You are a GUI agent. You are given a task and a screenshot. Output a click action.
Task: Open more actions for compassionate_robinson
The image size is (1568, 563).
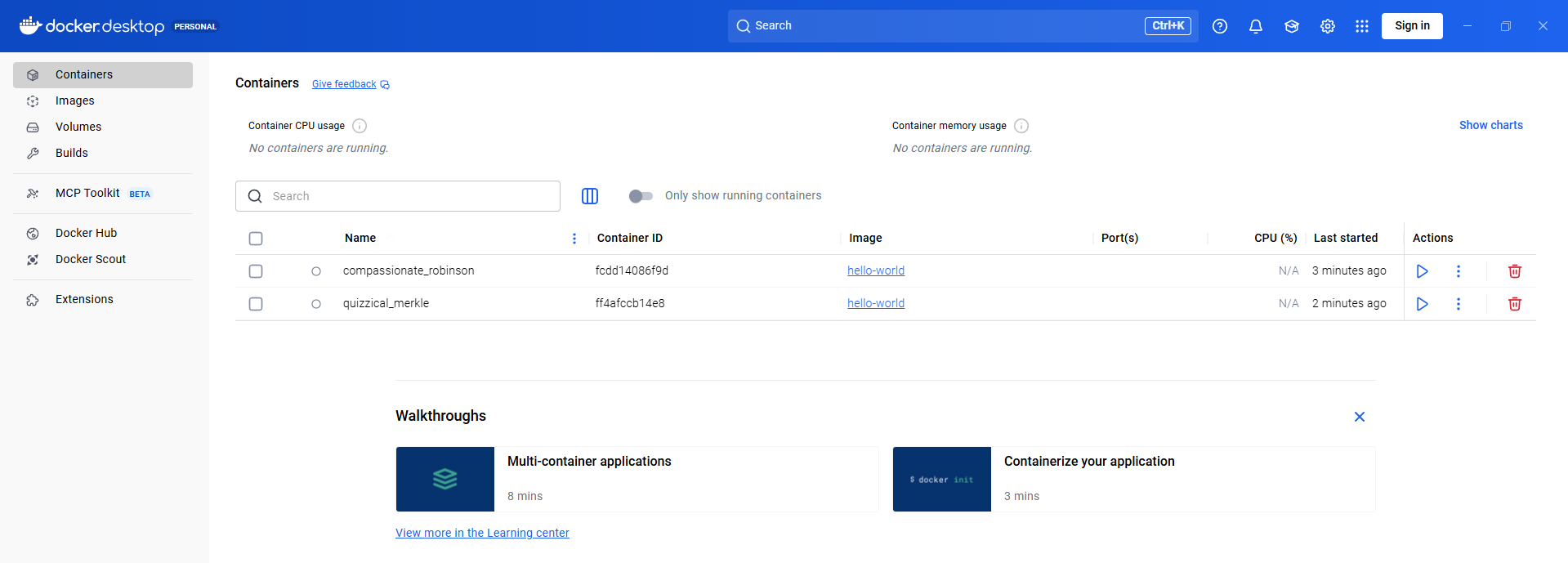pos(1459,271)
